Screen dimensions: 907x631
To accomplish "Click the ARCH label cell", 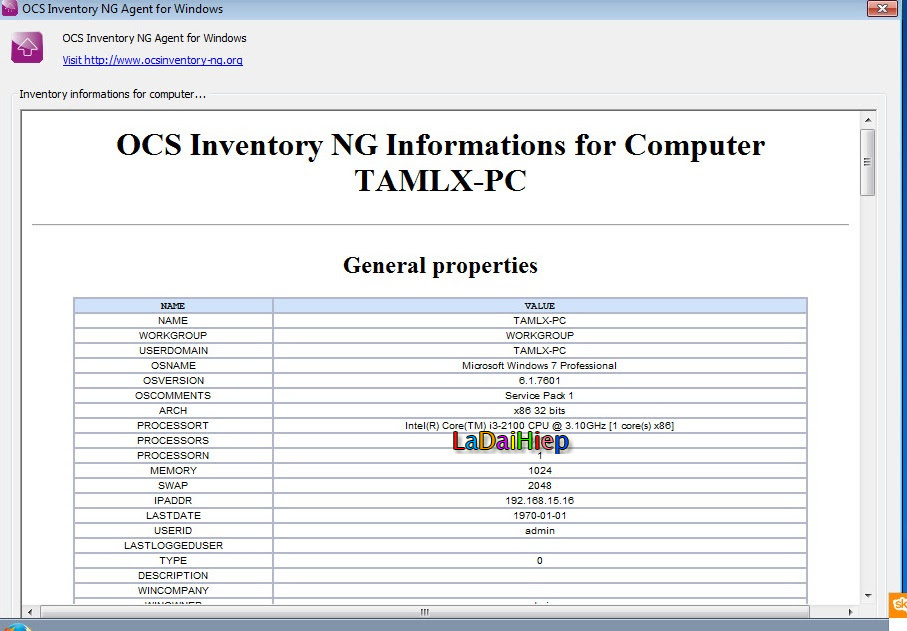I will click(x=173, y=411).
